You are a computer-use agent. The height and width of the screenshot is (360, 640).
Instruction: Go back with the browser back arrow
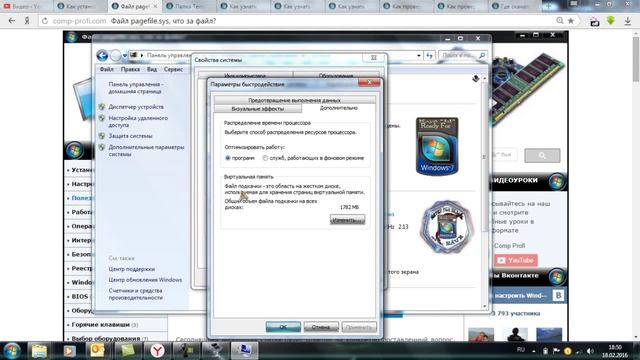(11, 21)
